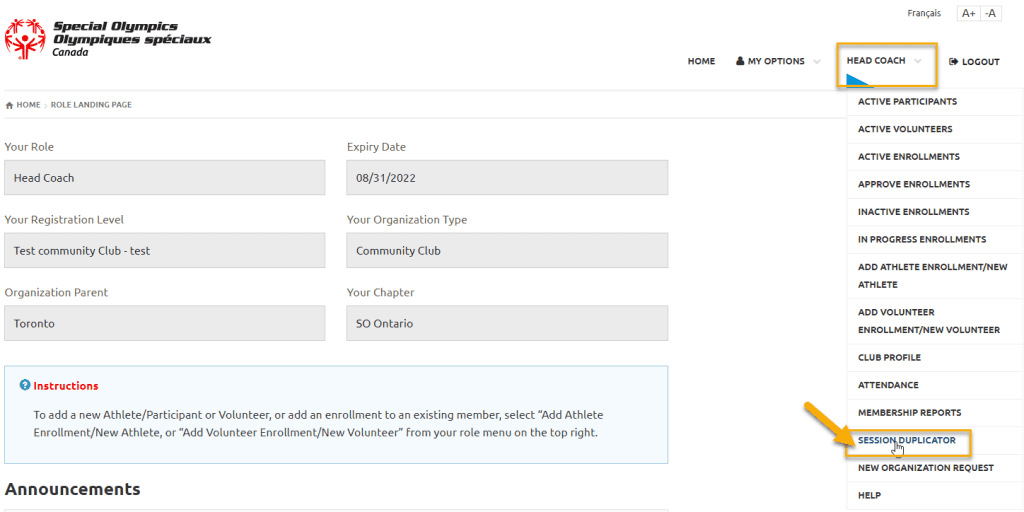Select In Progress Enrollments entry

pos(935,239)
